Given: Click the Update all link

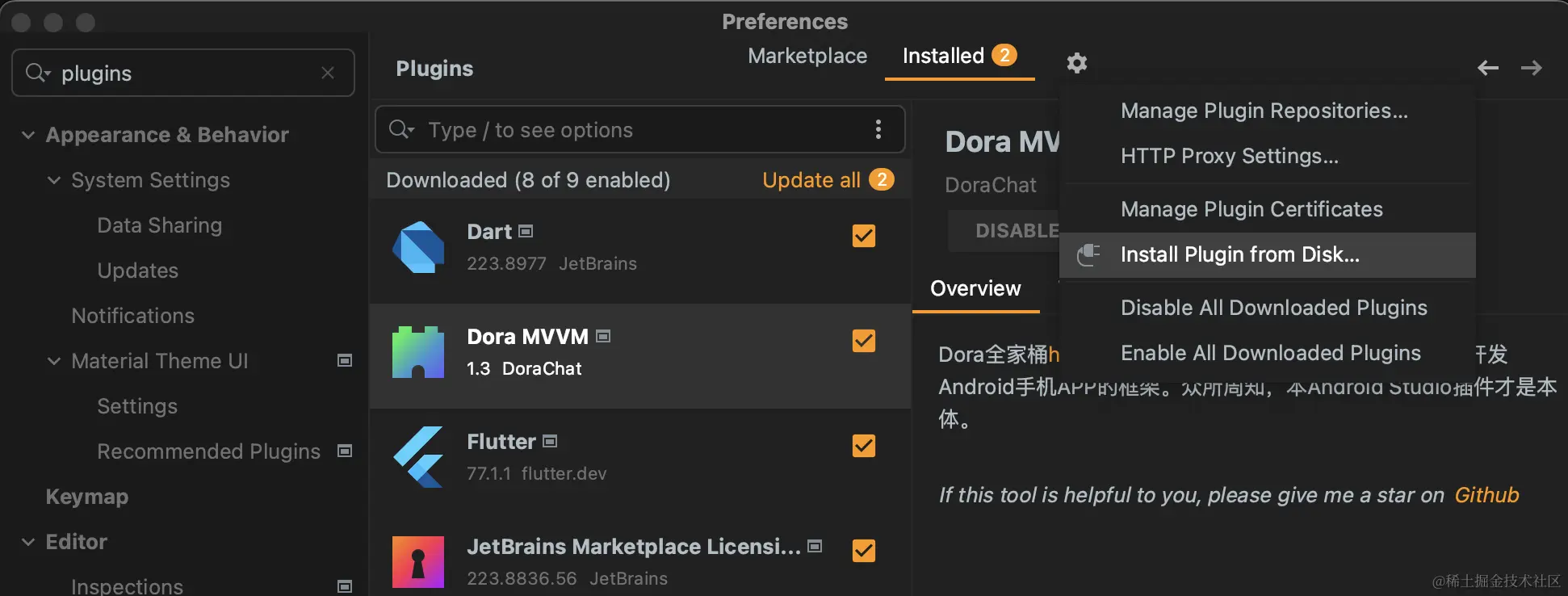Looking at the screenshot, I should (x=811, y=180).
